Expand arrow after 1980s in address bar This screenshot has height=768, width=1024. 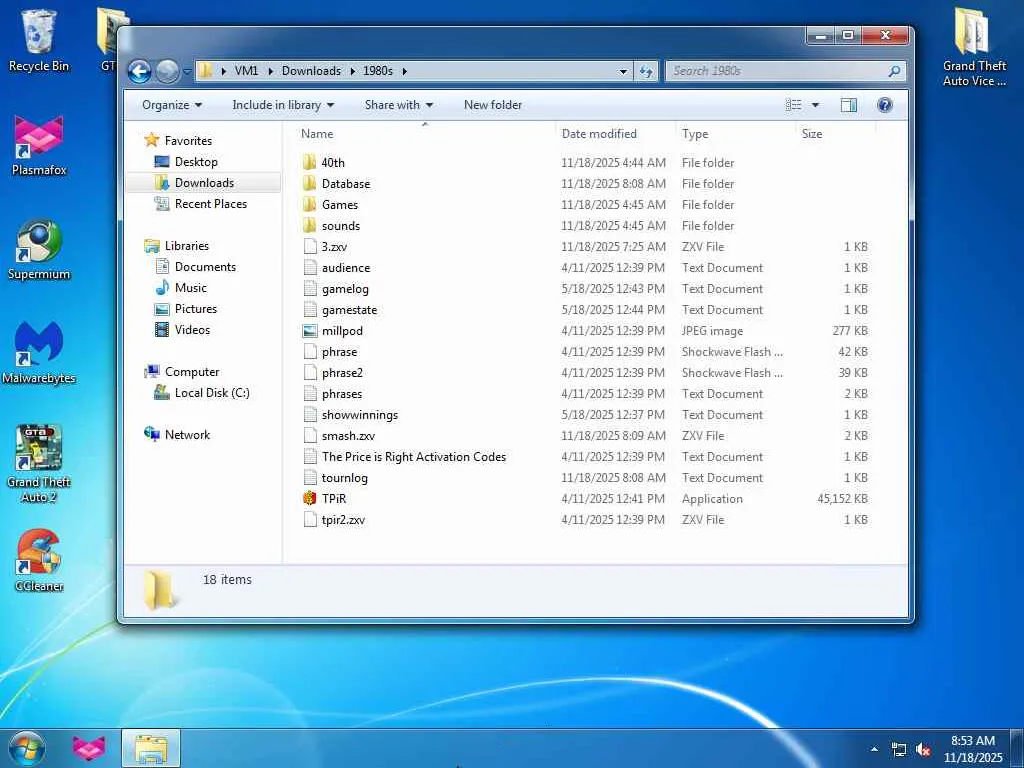click(404, 71)
